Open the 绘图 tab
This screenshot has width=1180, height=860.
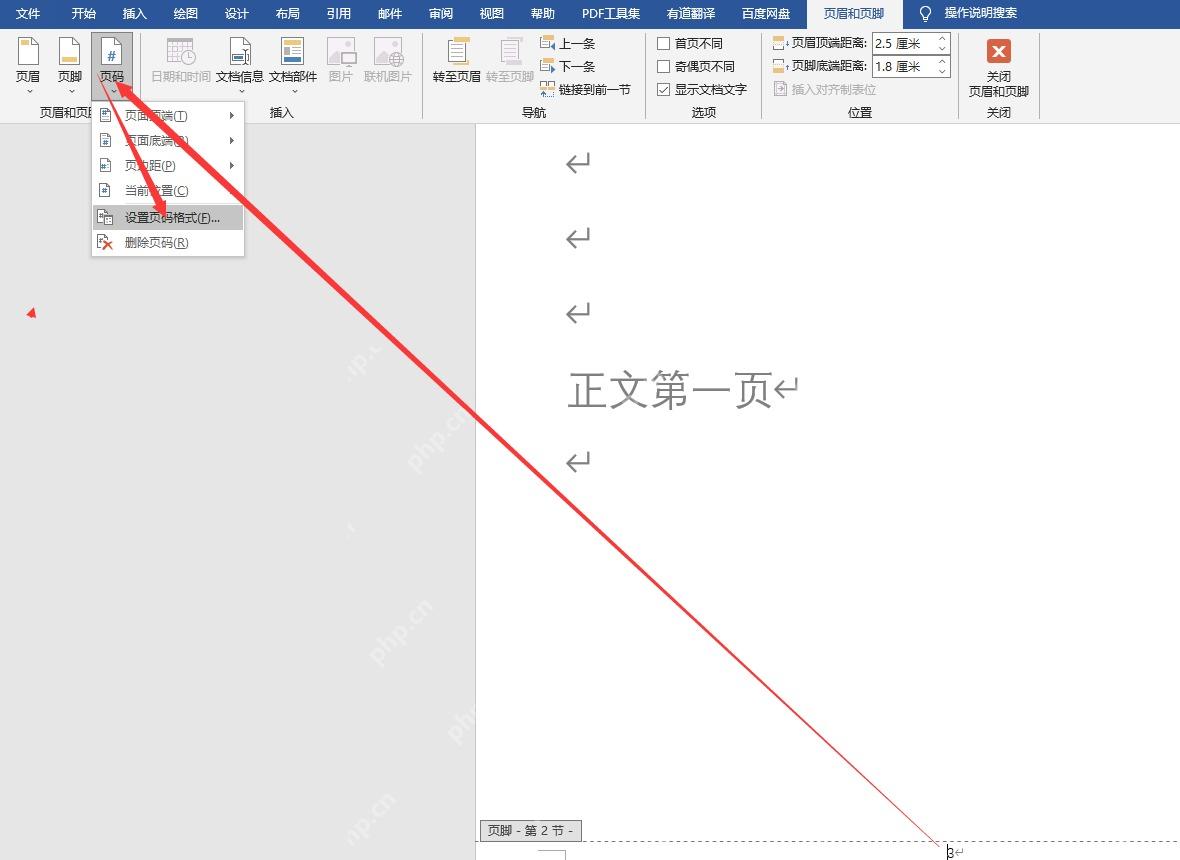coord(186,14)
